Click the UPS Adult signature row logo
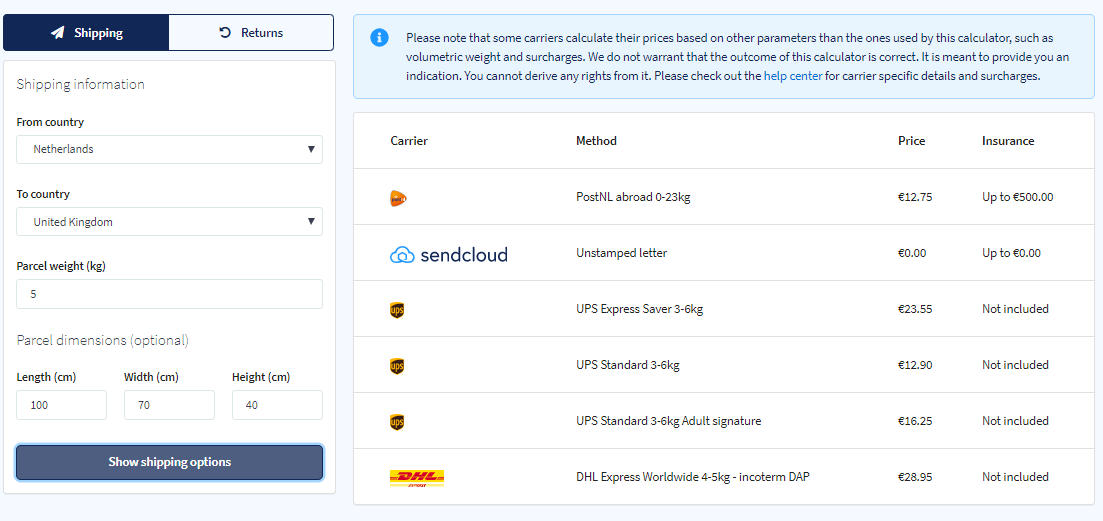 point(397,423)
